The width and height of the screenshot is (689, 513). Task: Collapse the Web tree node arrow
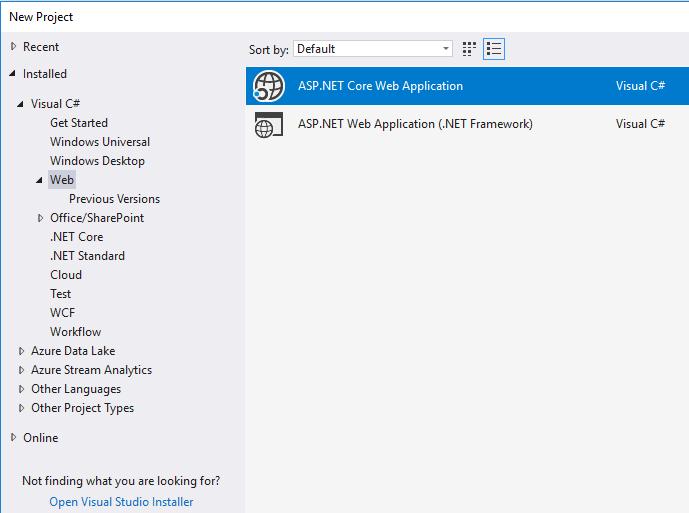click(40, 180)
